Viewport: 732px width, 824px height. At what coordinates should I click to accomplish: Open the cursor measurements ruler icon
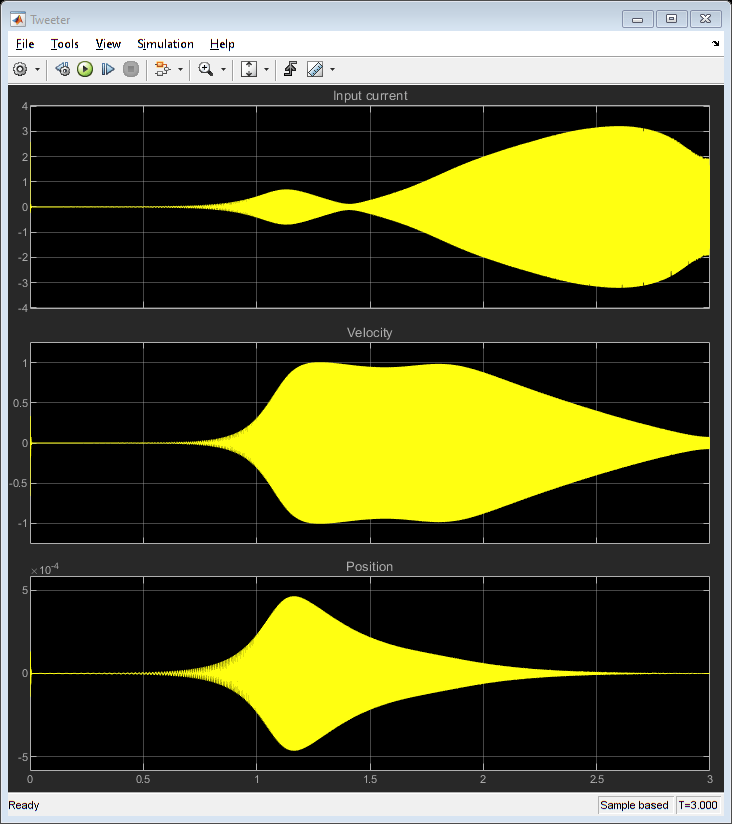[315, 69]
